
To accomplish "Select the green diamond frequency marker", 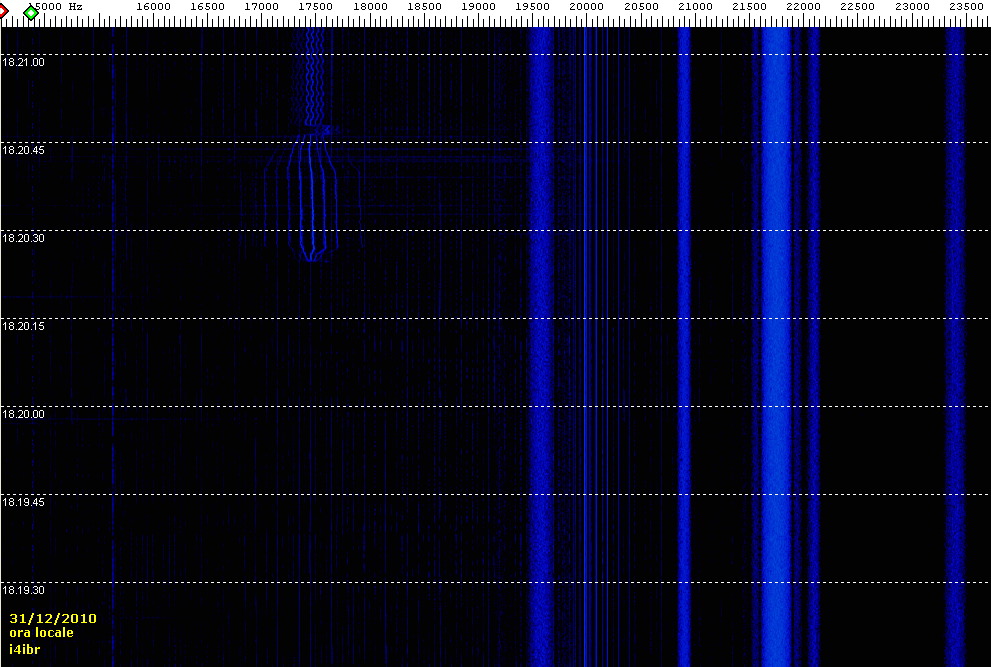I will [31, 13].
